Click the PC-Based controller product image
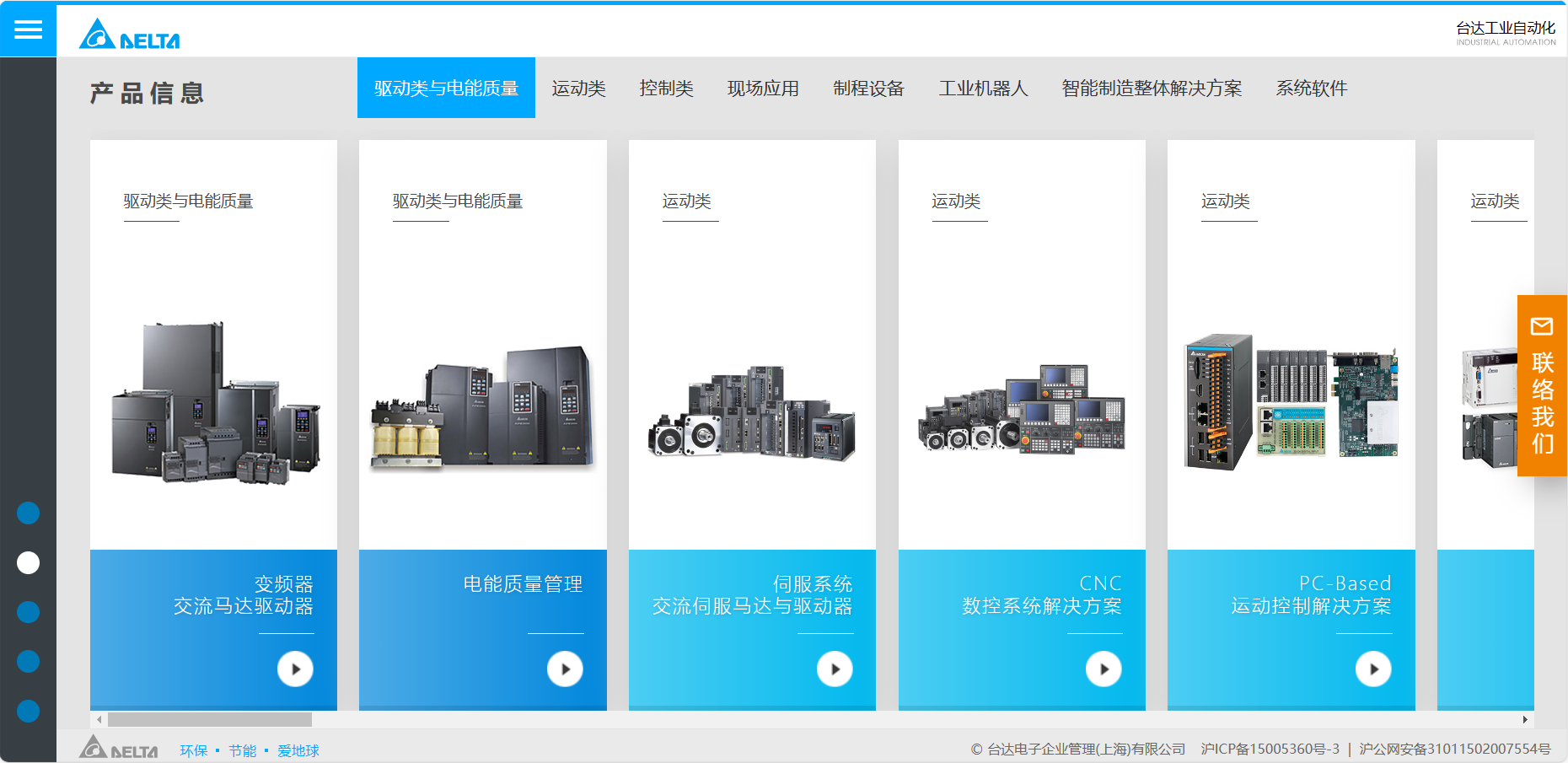 (x=1291, y=401)
